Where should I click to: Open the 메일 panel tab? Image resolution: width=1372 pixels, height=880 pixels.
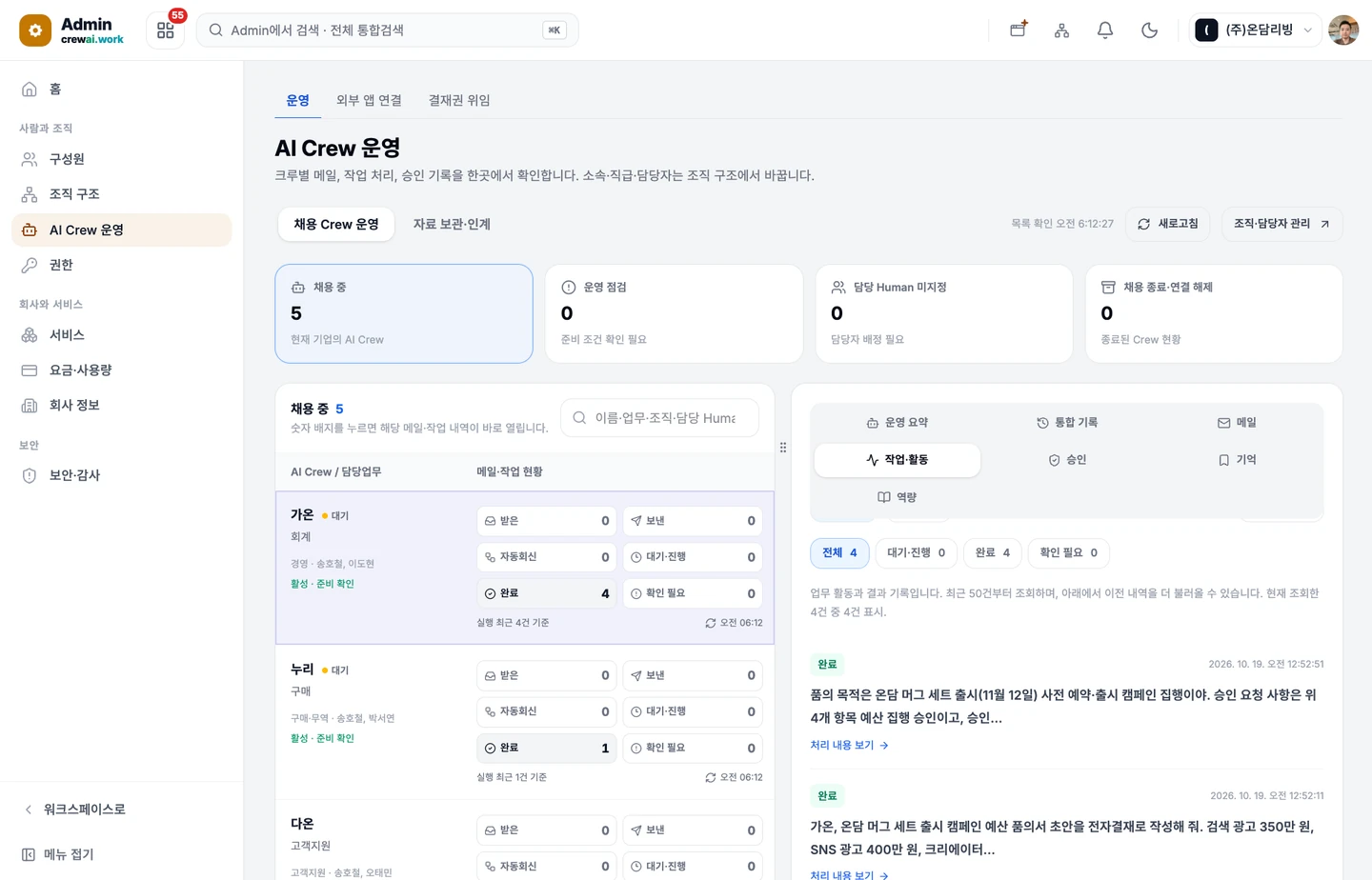(1237, 423)
